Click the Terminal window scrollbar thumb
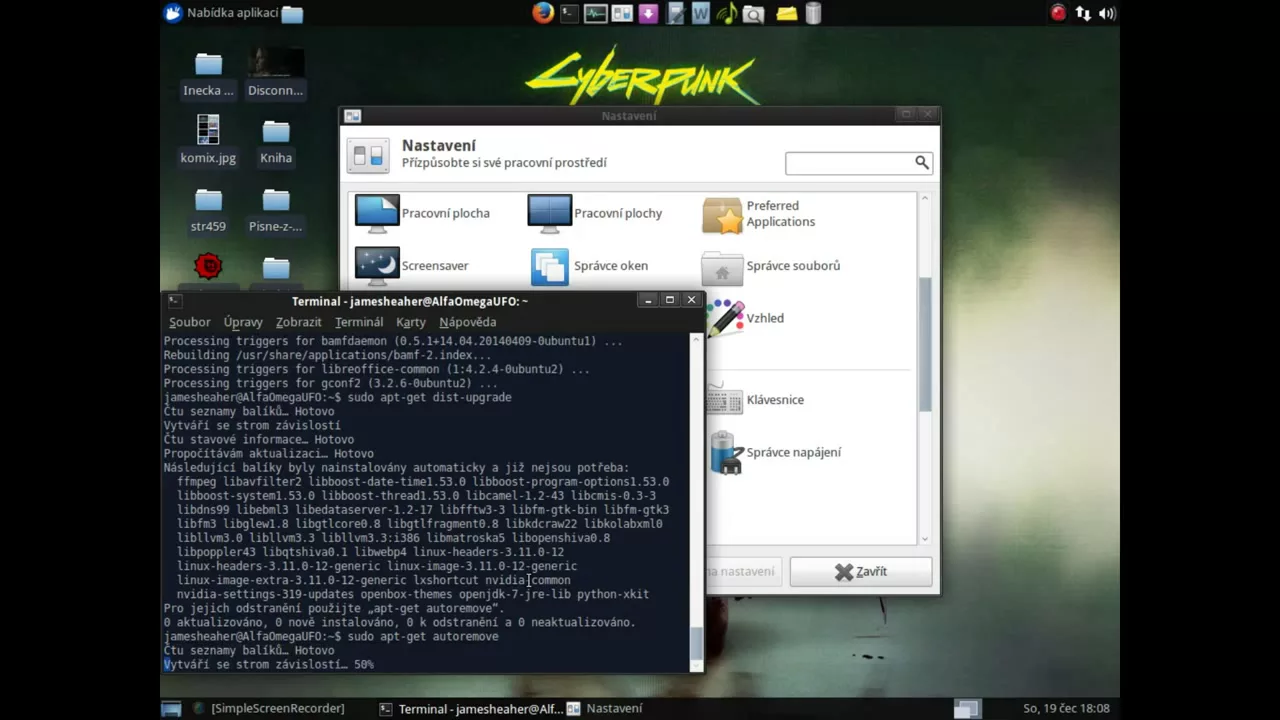 [697, 643]
